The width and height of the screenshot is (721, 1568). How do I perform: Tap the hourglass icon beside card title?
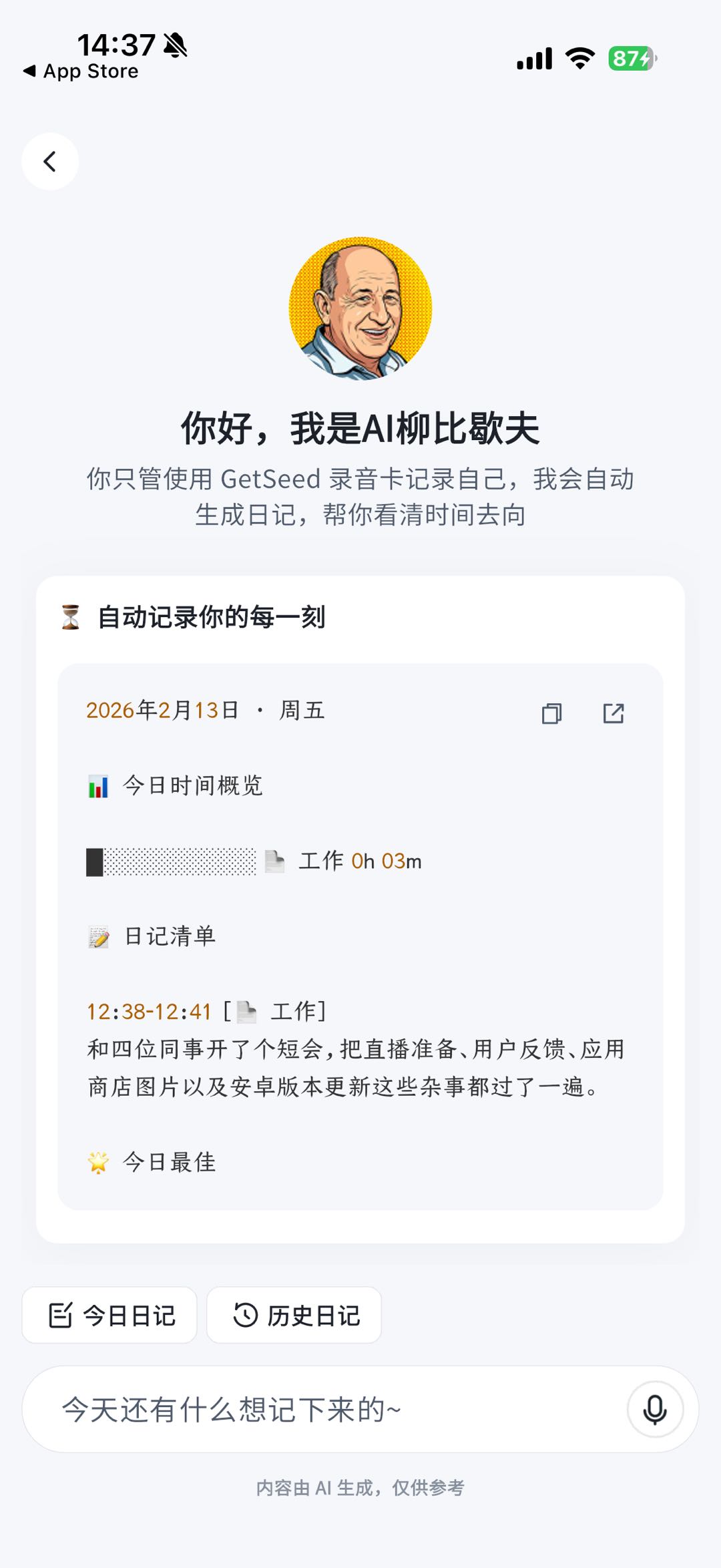[x=71, y=617]
